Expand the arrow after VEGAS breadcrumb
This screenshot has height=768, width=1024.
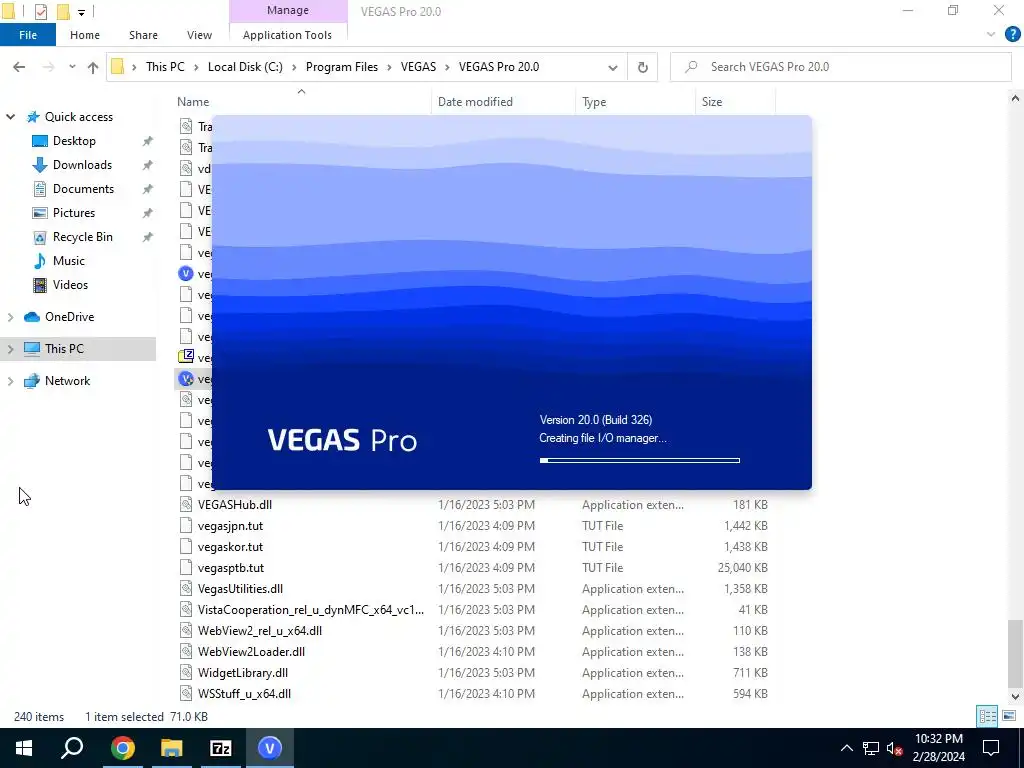[x=448, y=67]
